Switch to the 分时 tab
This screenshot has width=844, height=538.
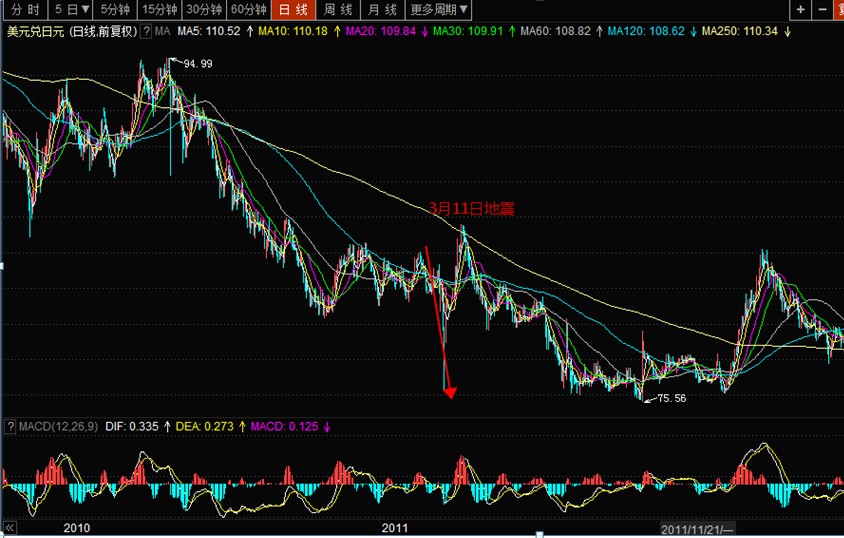22,10
